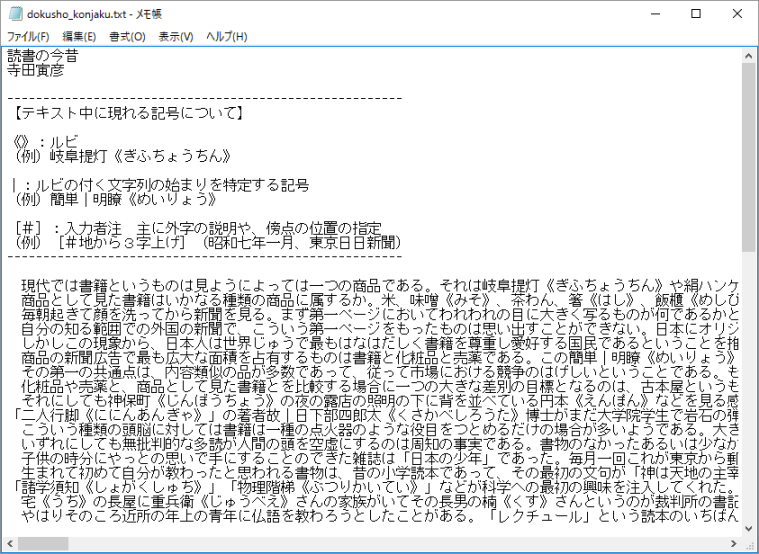
Task: Click the paragraph starting こういう種類の頭脳
Action: [380, 430]
